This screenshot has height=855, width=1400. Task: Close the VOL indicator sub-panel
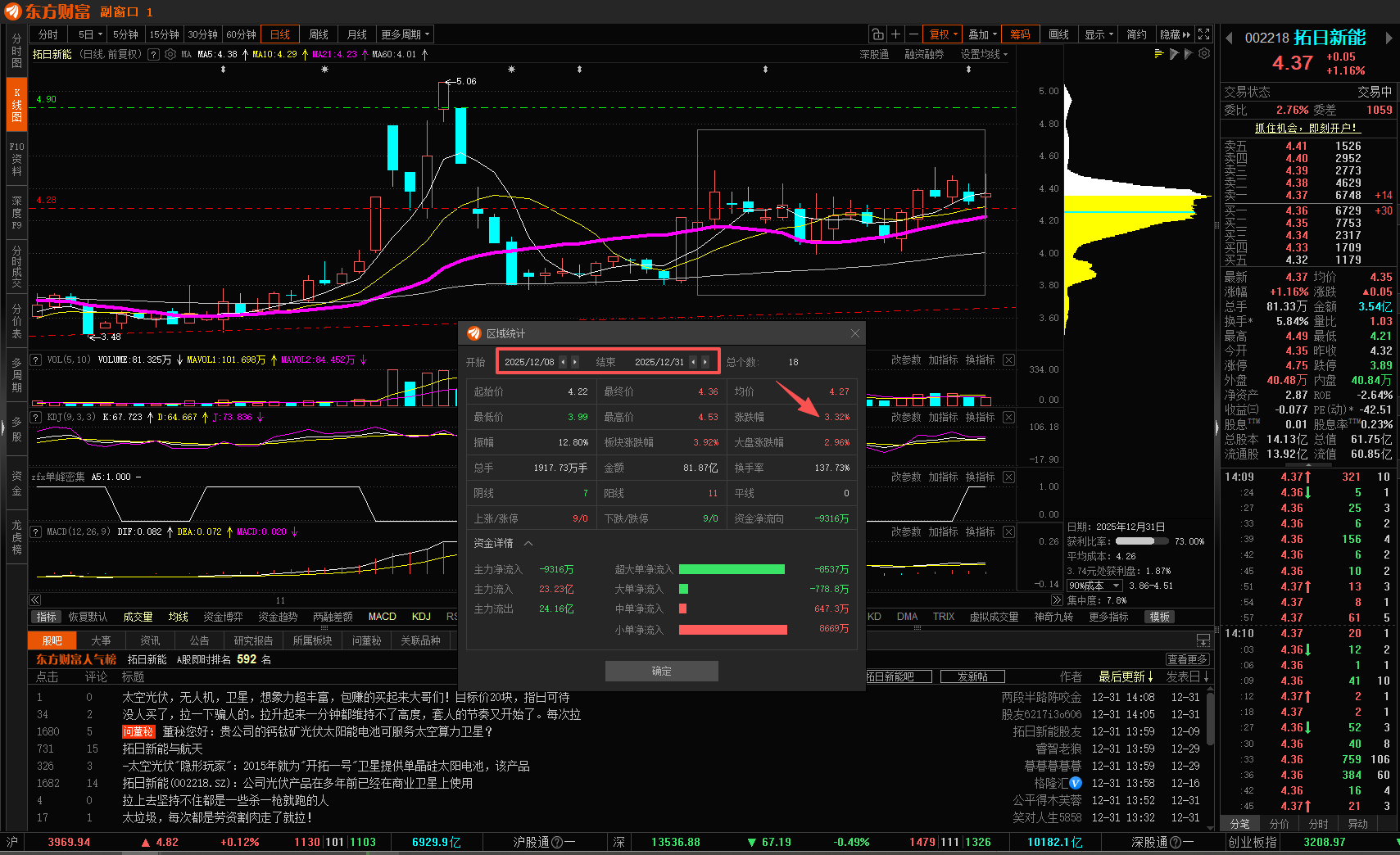(x=1008, y=360)
